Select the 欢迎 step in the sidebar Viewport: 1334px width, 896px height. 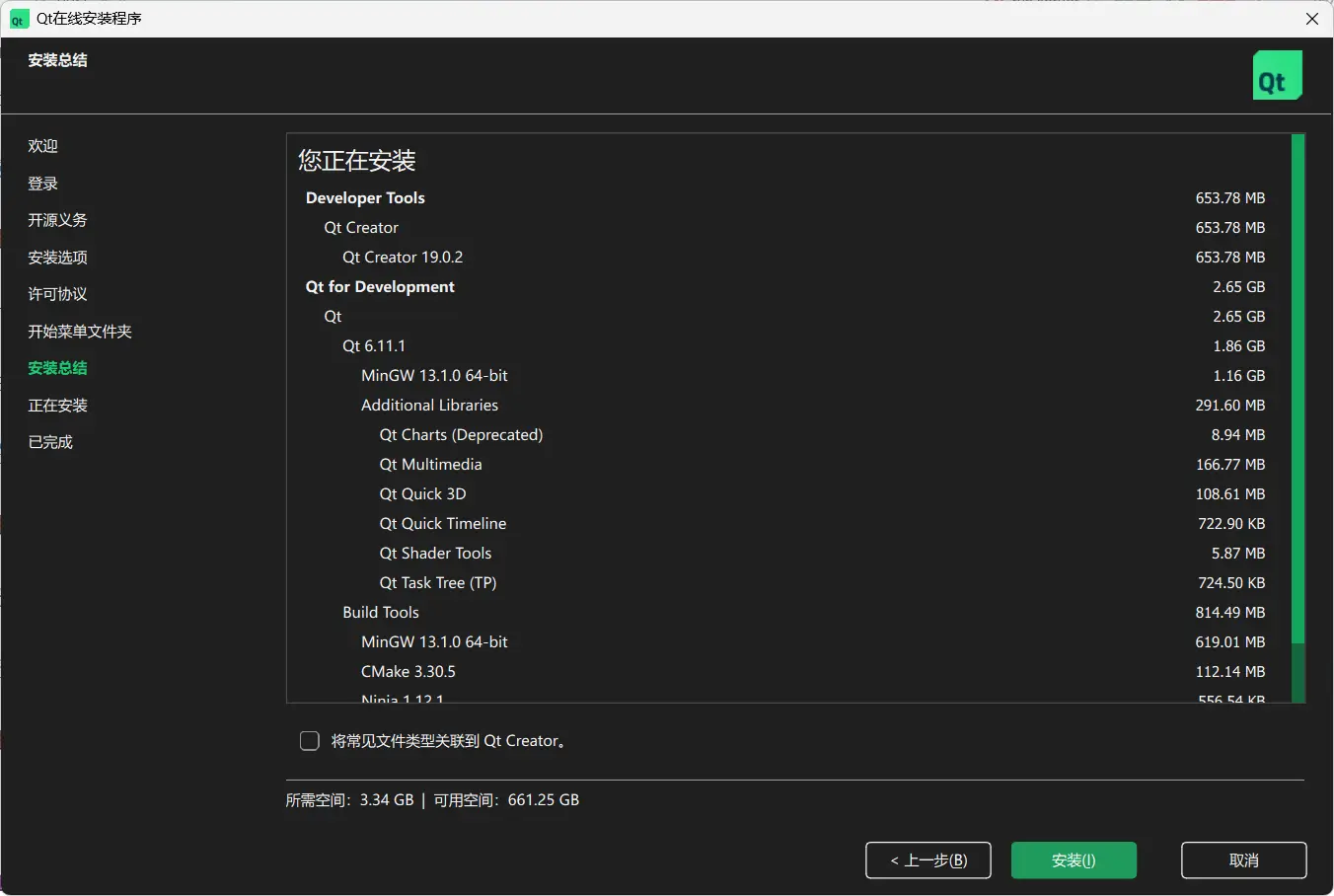tap(43, 146)
